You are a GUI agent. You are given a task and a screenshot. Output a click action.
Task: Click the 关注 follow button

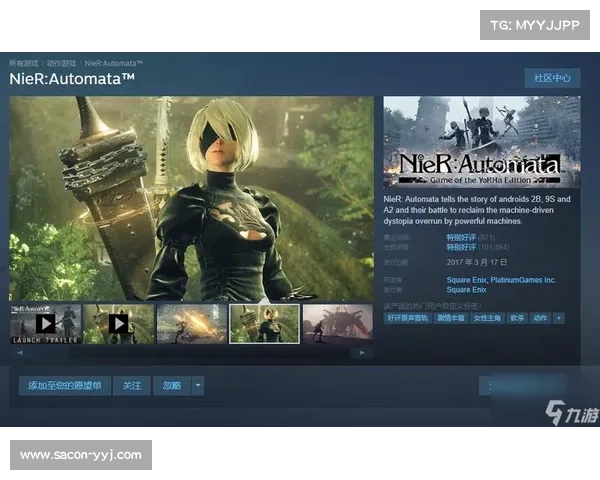[132, 385]
